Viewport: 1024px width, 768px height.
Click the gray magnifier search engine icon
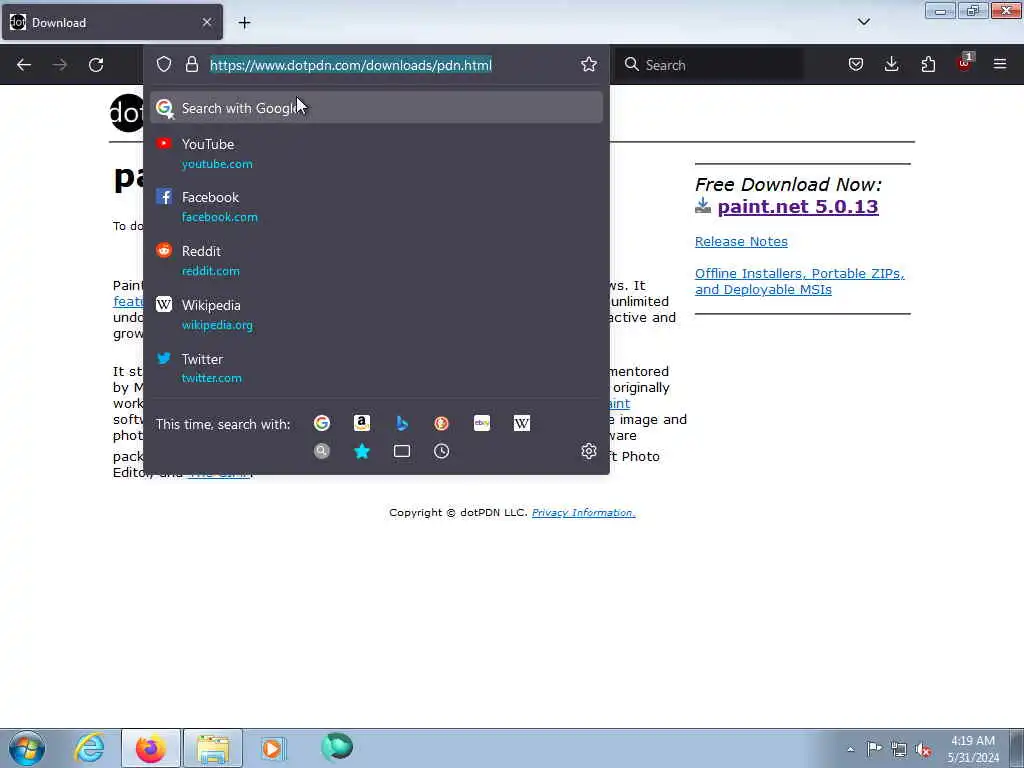pos(322,451)
